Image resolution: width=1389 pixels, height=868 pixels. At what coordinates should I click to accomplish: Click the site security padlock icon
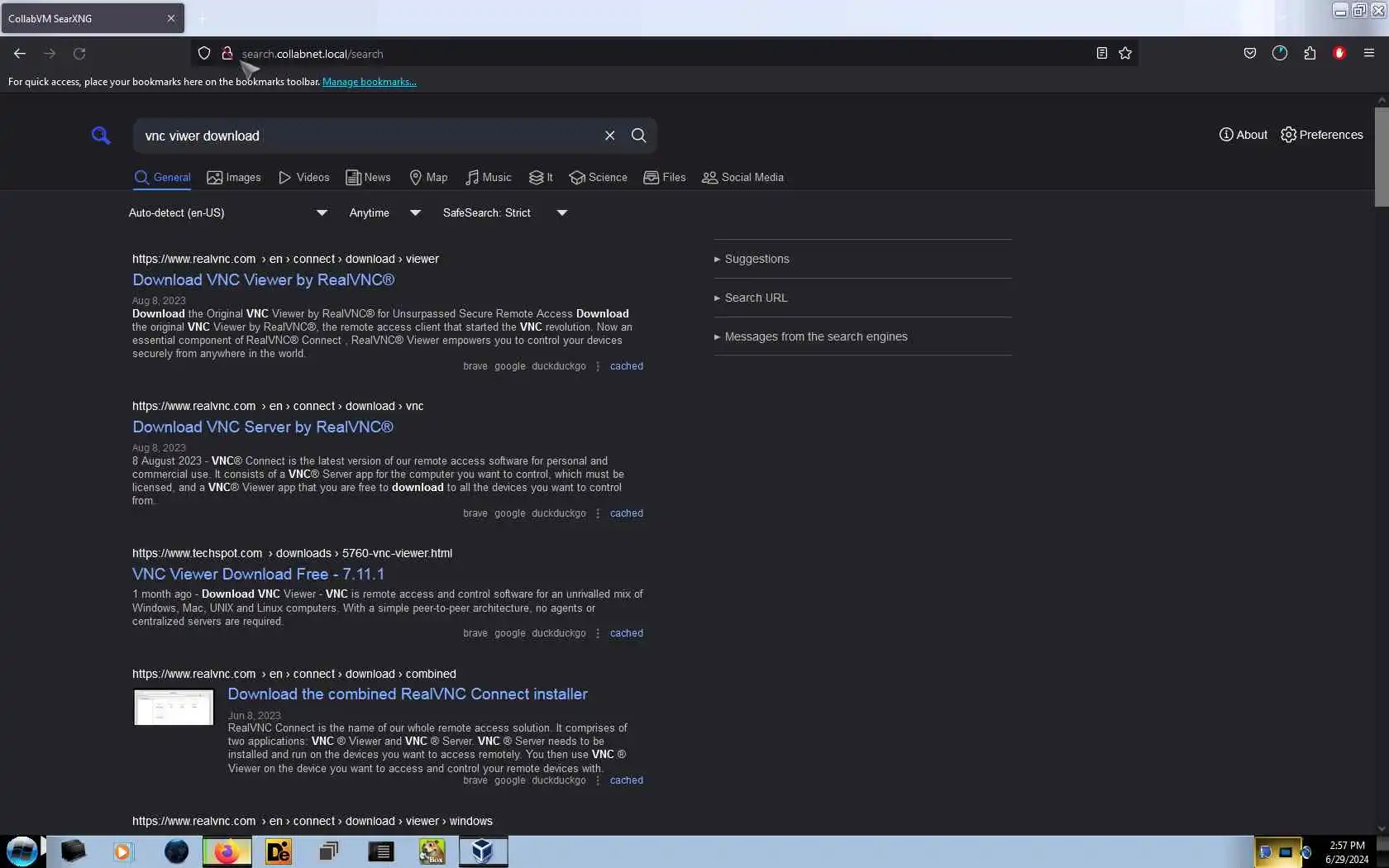coord(227,54)
